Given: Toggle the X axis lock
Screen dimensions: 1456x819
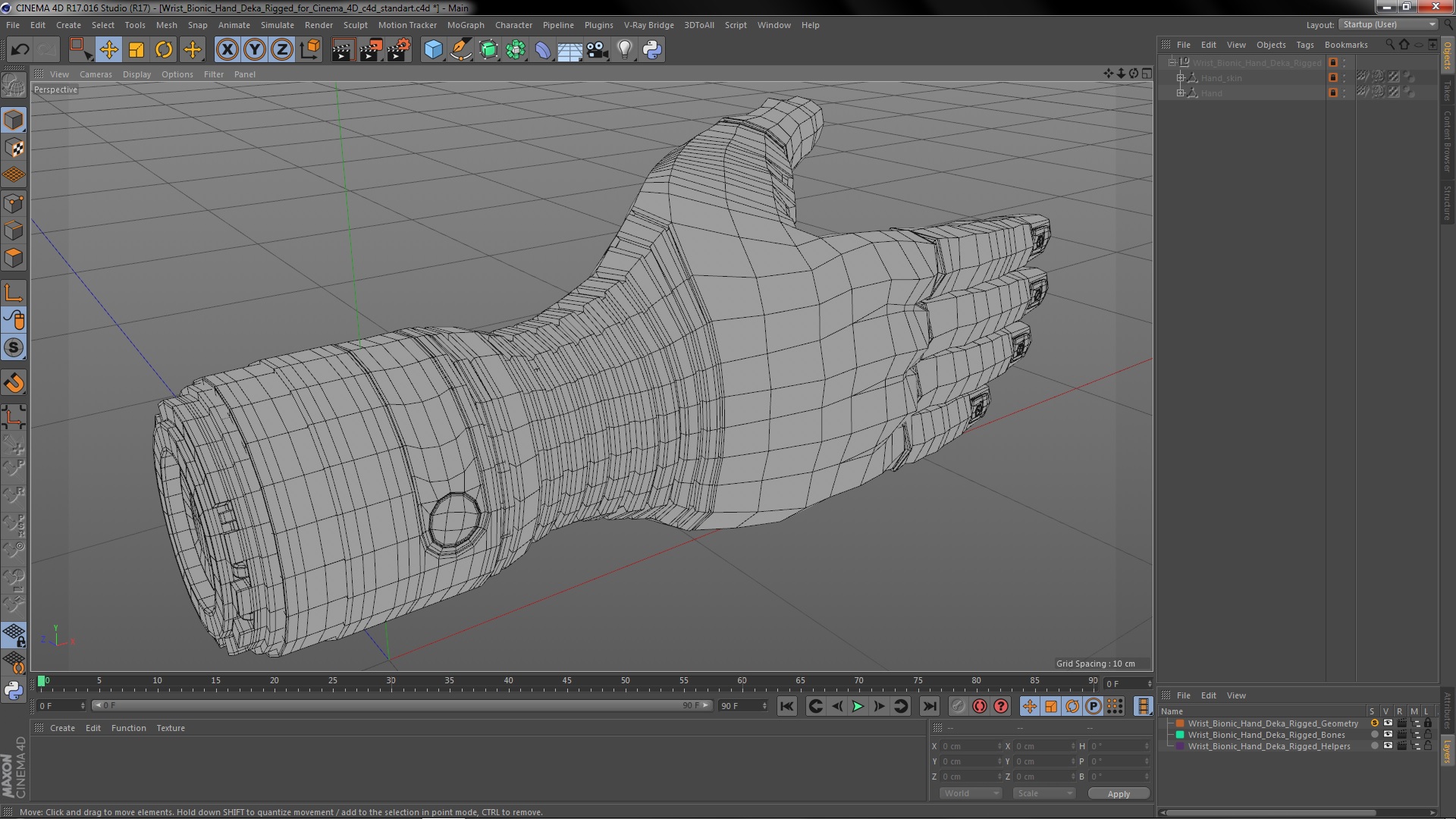Looking at the screenshot, I should (227, 50).
